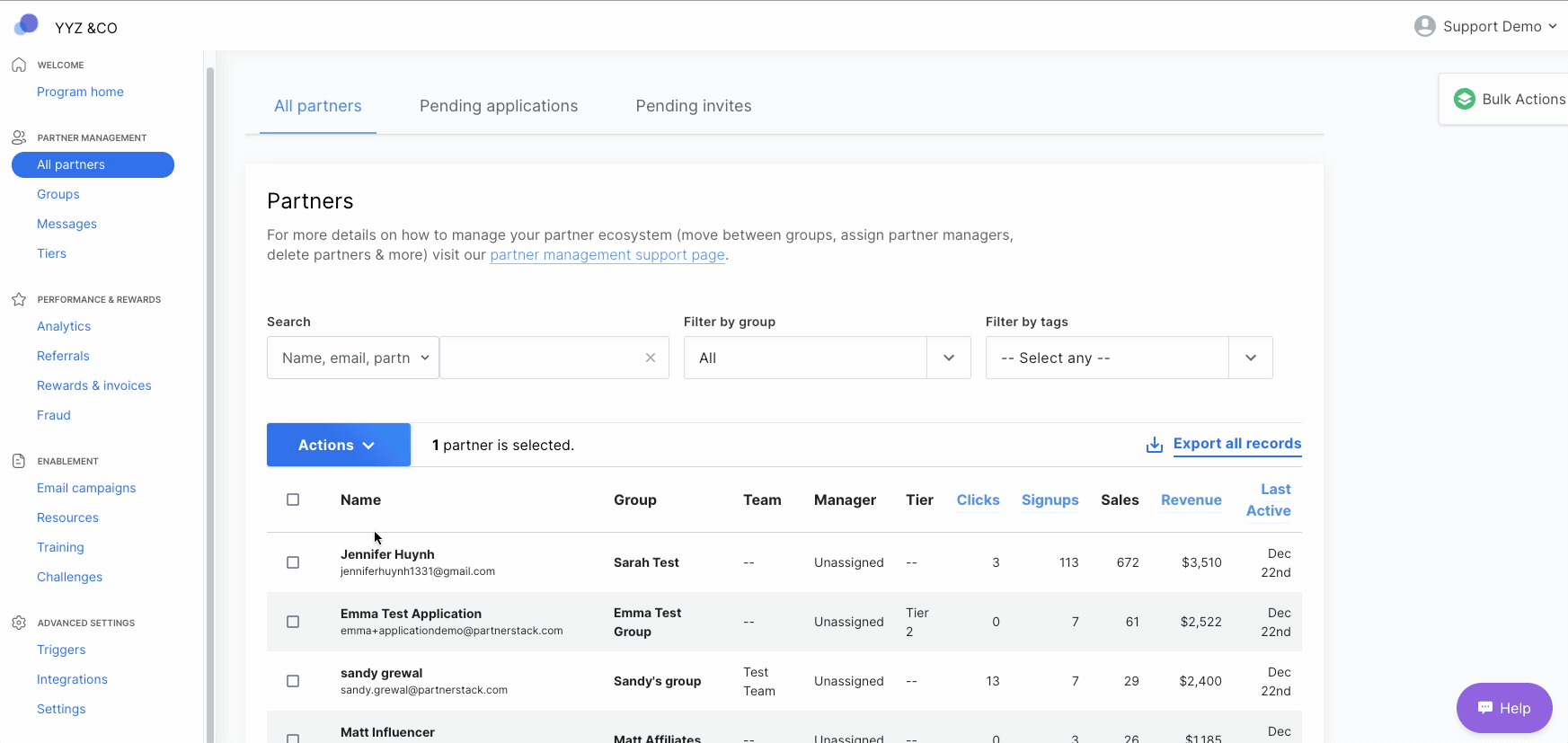
Task: Open Resources in the sidebar
Action: pyautogui.click(x=67, y=517)
